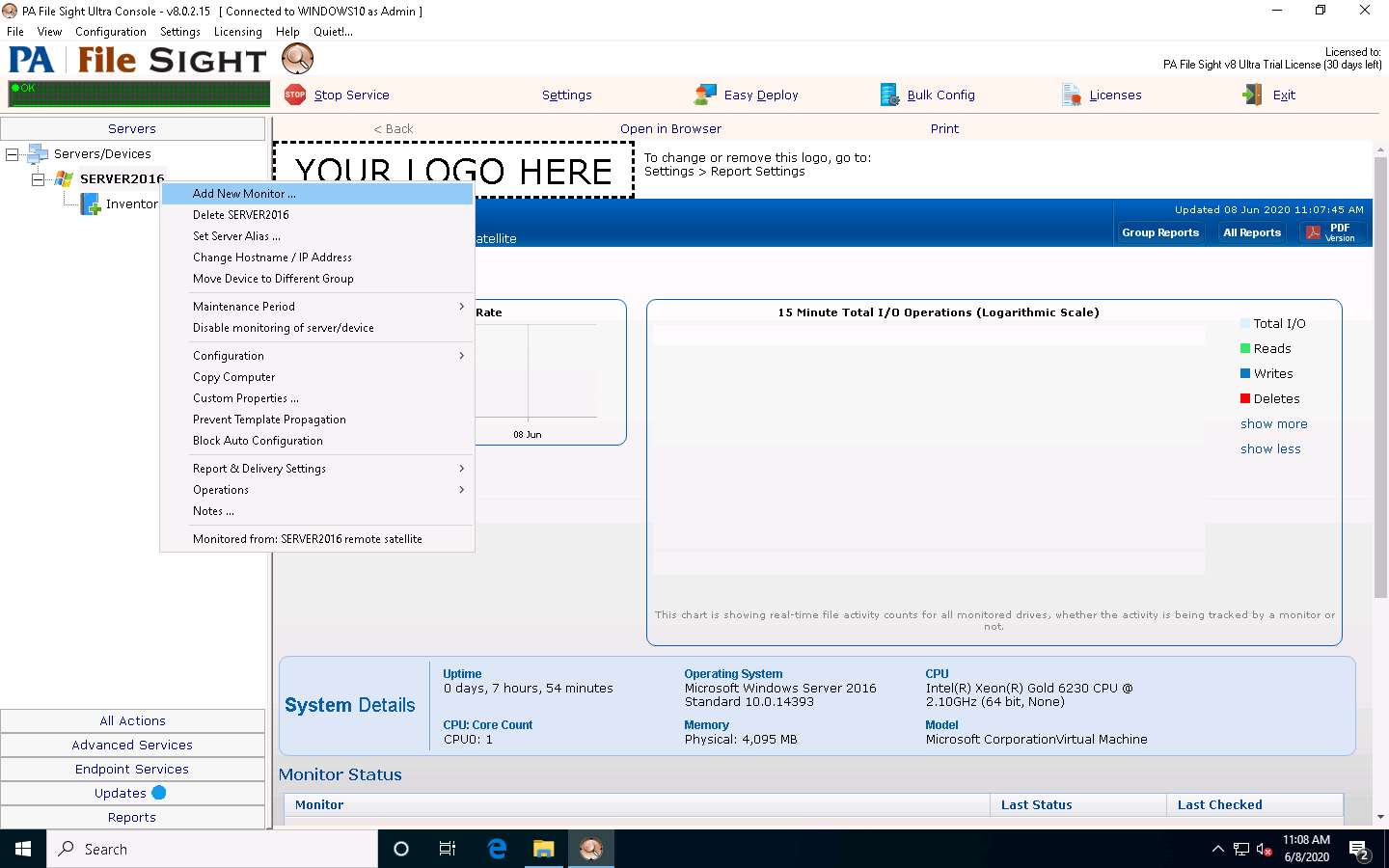The width and height of the screenshot is (1389, 868).
Task: Open the All Actions panel
Action: pyautogui.click(x=132, y=720)
